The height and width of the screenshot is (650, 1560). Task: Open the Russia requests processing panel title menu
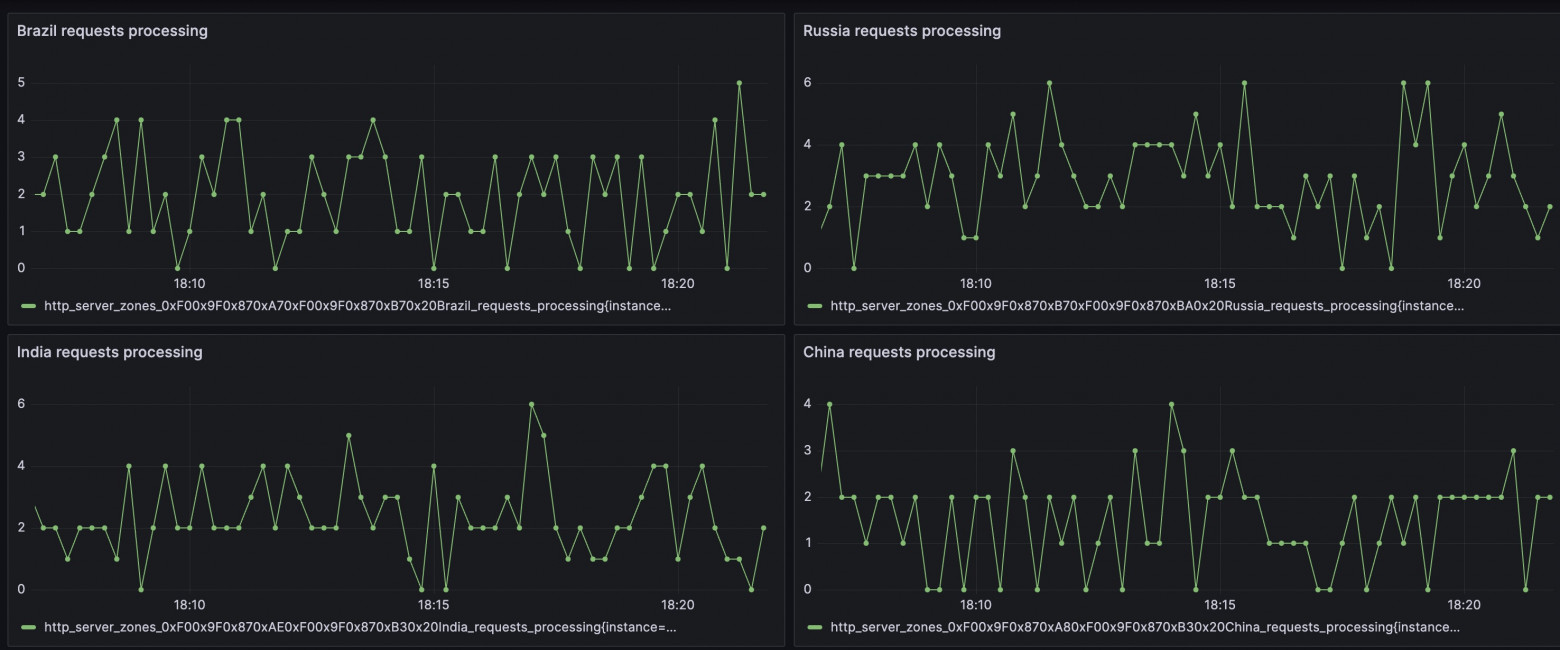pyautogui.click(x=901, y=31)
